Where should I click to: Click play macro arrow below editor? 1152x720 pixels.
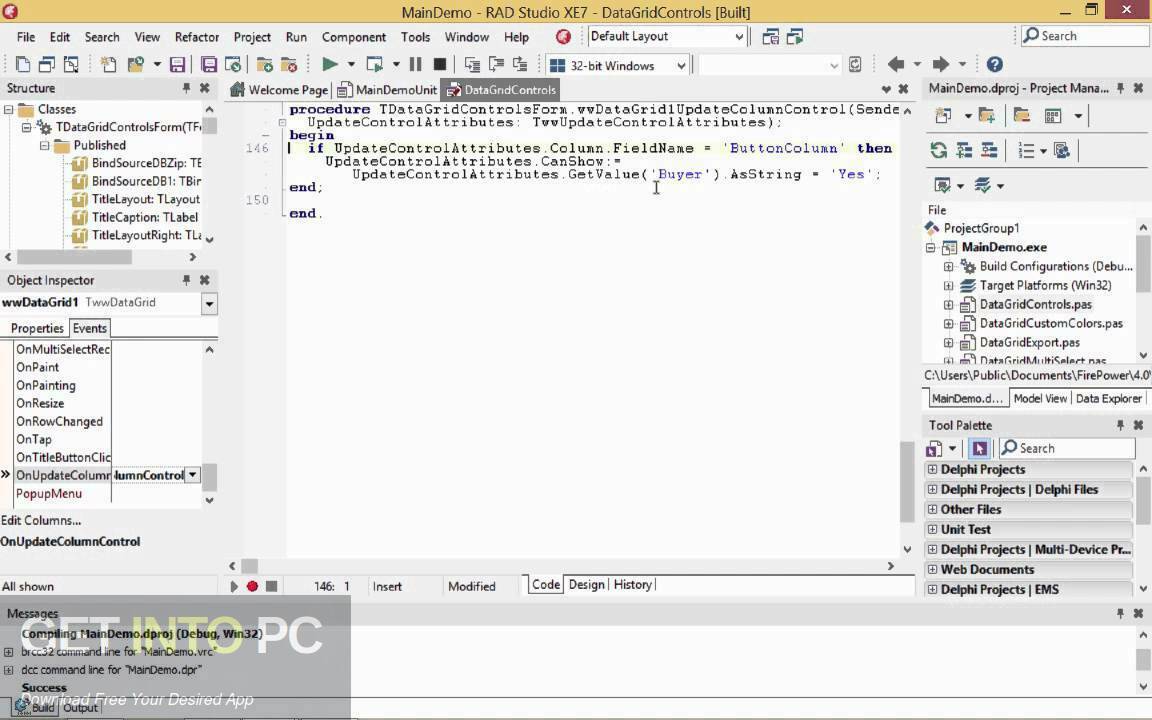(234, 586)
